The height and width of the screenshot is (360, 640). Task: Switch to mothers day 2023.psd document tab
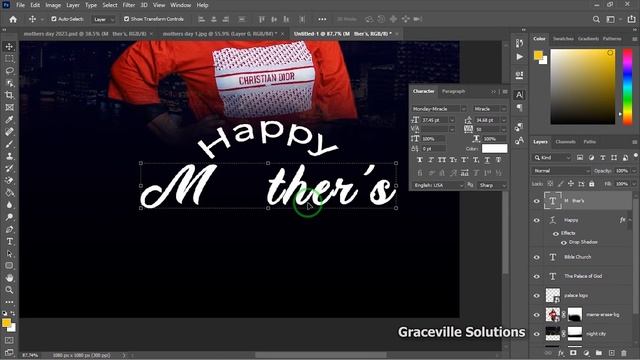pyautogui.click(x=84, y=33)
